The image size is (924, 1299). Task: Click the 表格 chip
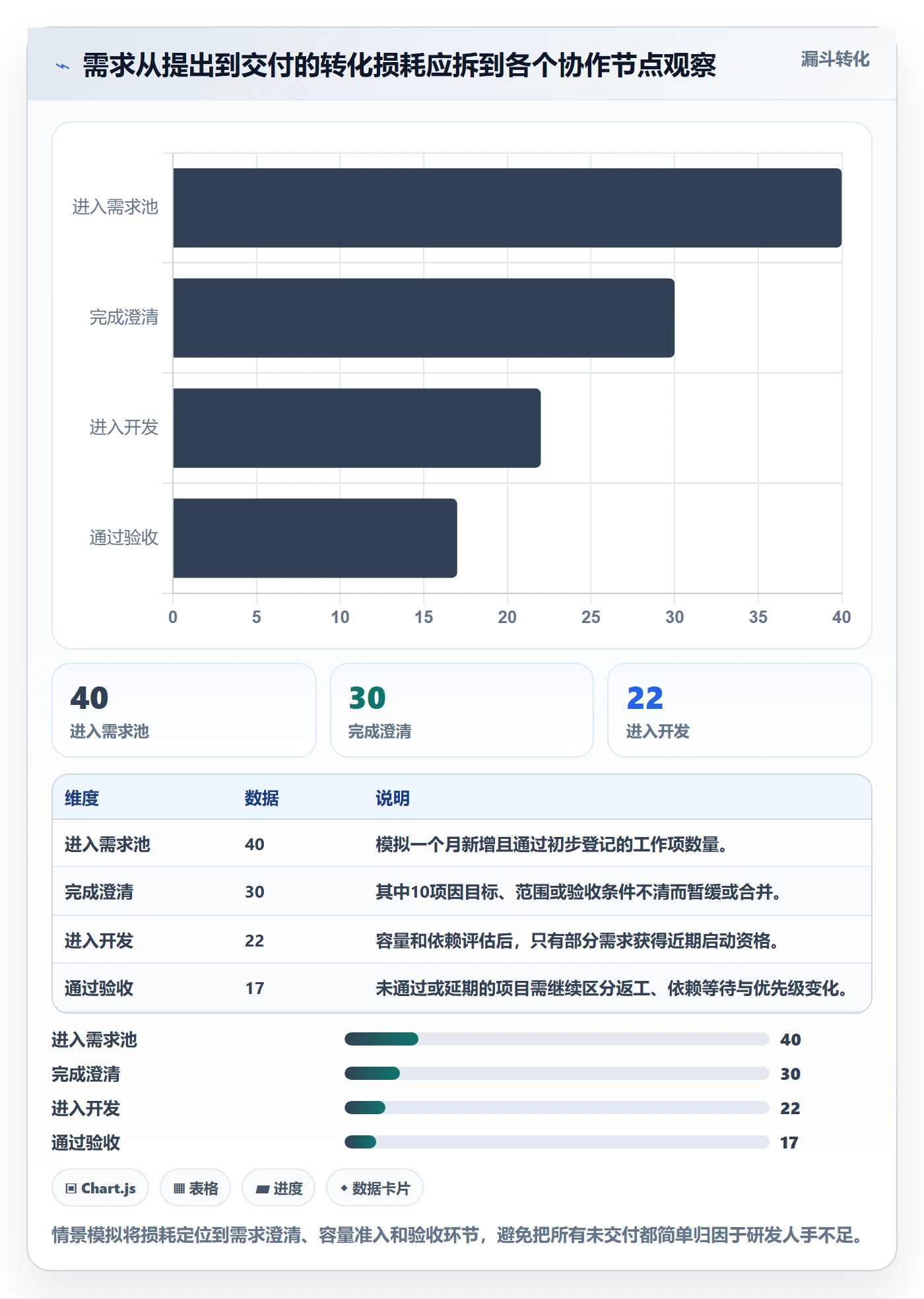(x=195, y=1188)
